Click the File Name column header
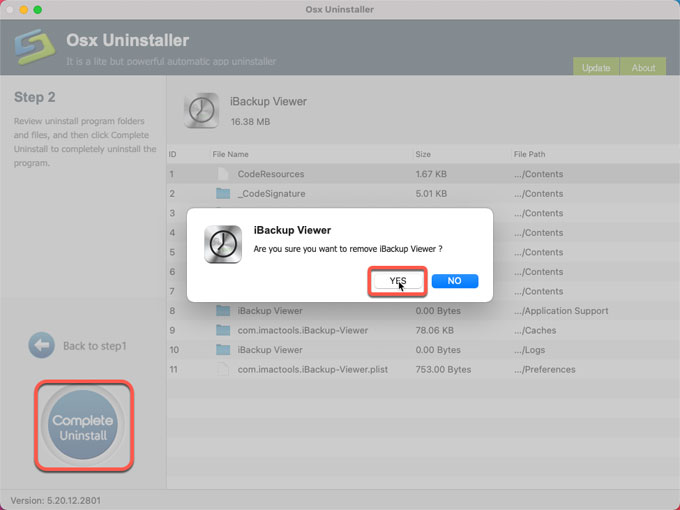The image size is (680, 510). click(230, 154)
